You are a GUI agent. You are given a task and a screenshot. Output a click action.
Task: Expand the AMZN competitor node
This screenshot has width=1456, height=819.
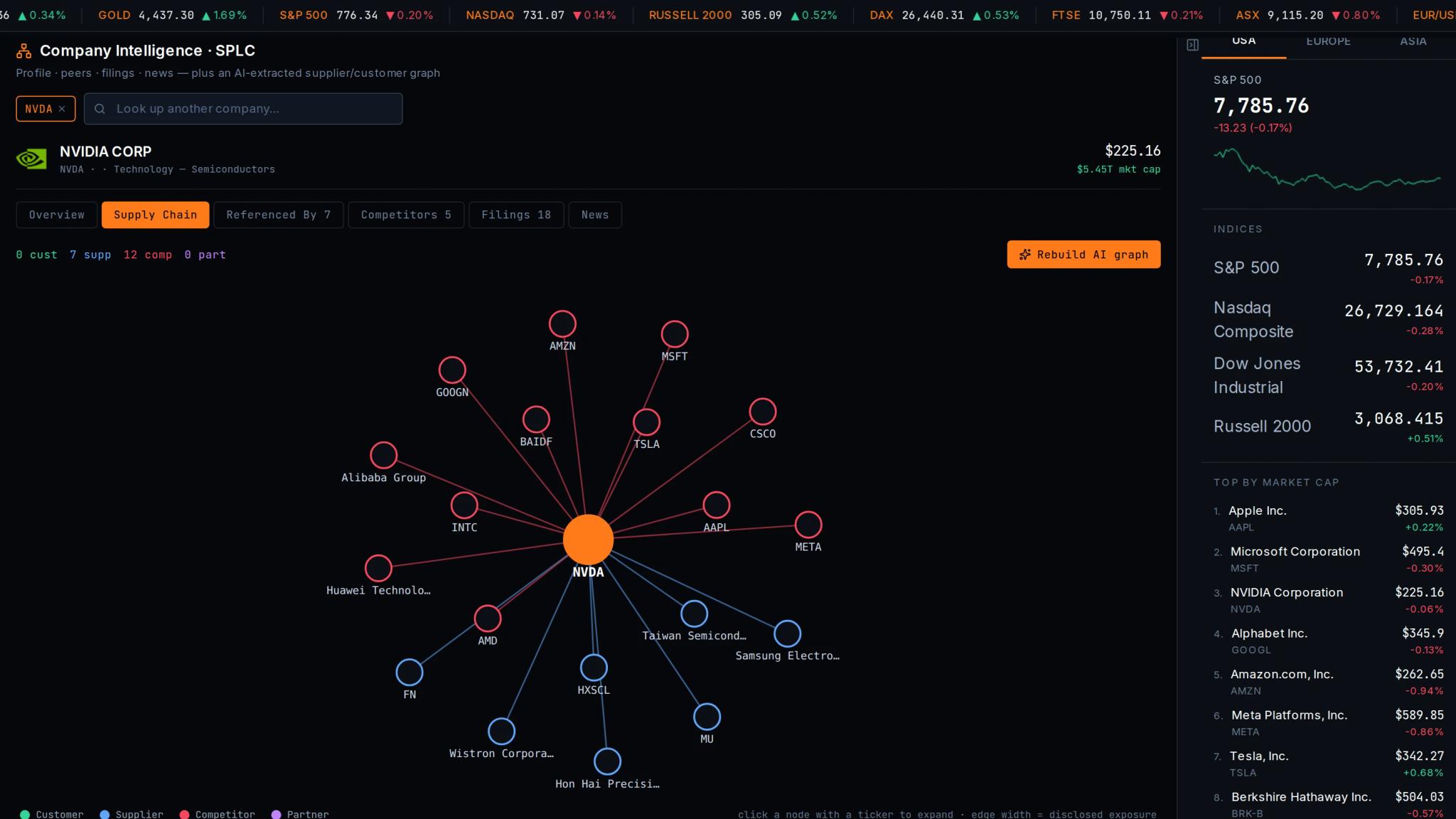(562, 324)
